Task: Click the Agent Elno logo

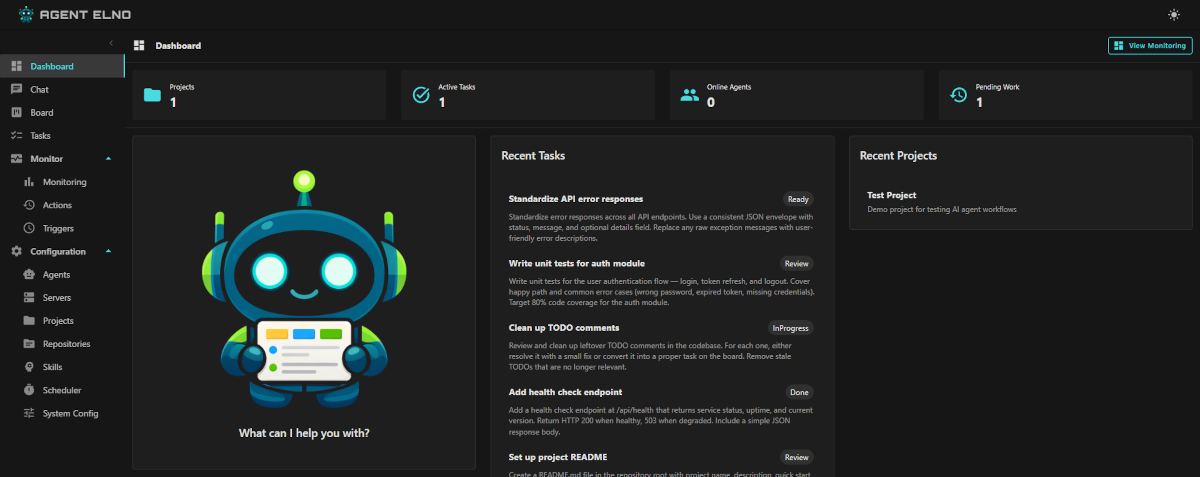Action: [73, 14]
